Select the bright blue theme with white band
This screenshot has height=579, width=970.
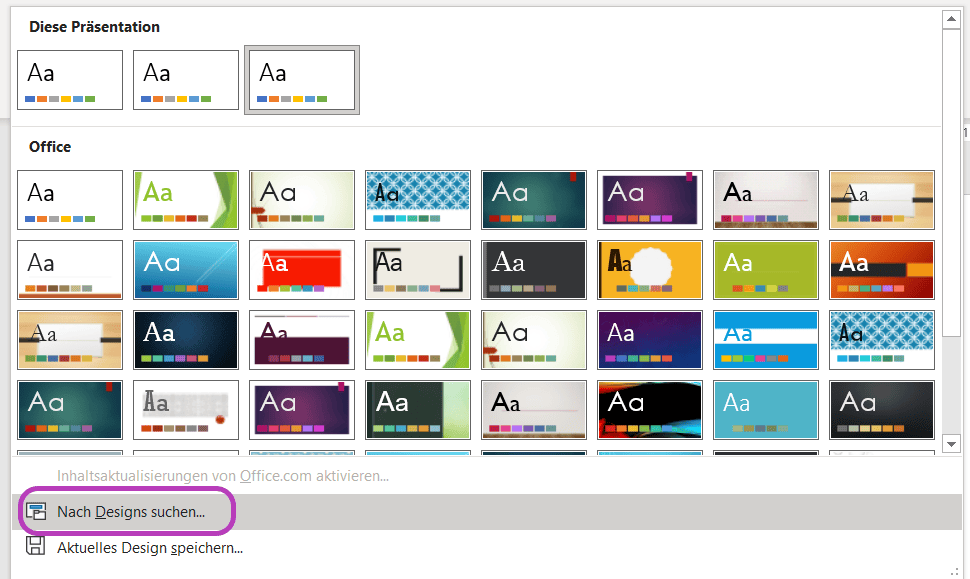coord(766,340)
